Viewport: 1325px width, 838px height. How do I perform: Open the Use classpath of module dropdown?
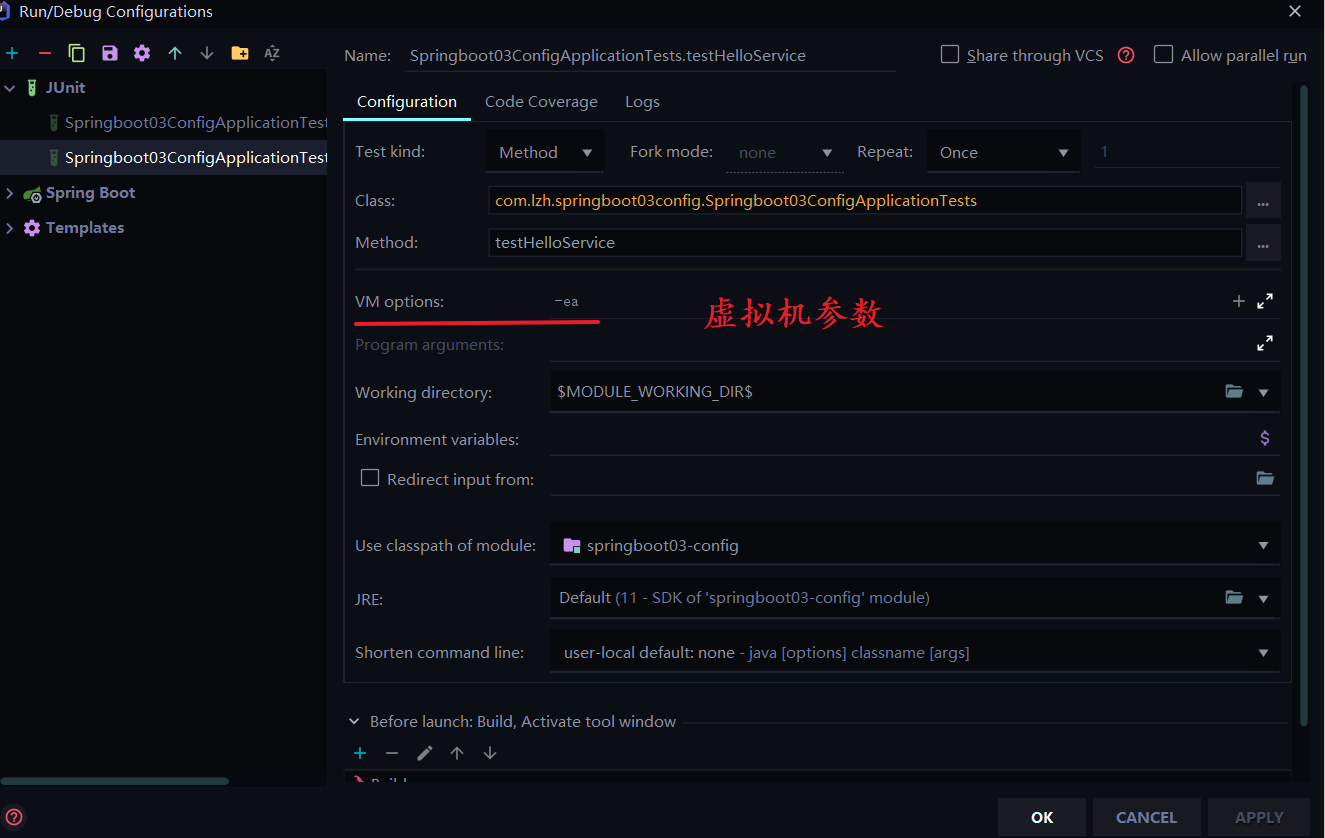[x=915, y=545]
